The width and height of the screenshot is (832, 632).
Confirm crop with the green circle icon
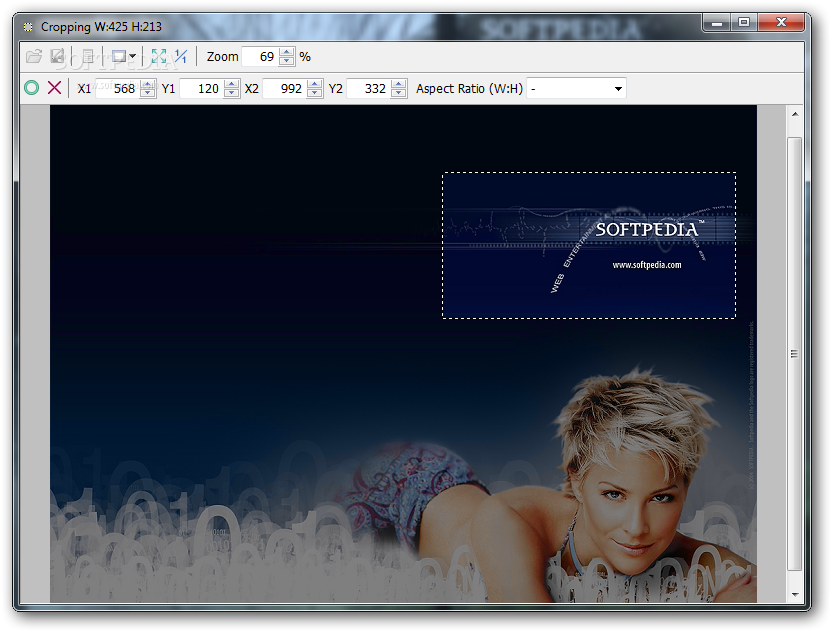coord(32,88)
